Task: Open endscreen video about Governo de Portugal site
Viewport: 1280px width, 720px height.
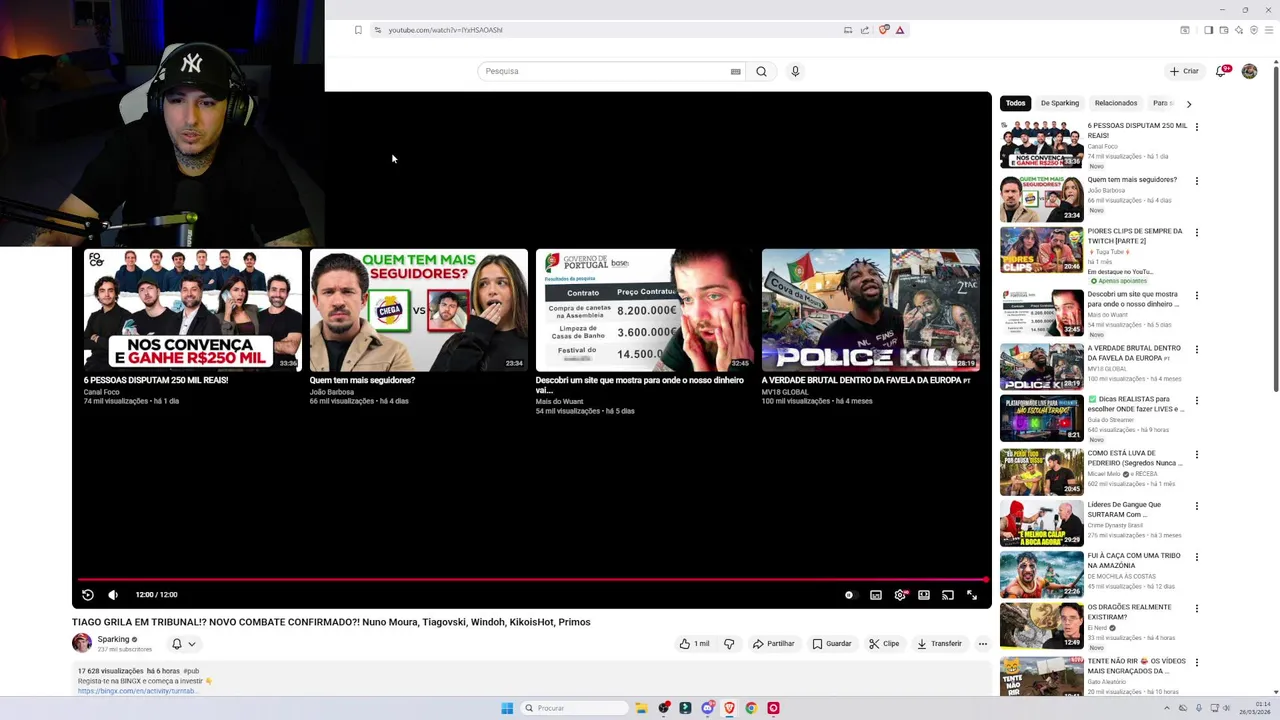Action: pyautogui.click(x=644, y=310)
